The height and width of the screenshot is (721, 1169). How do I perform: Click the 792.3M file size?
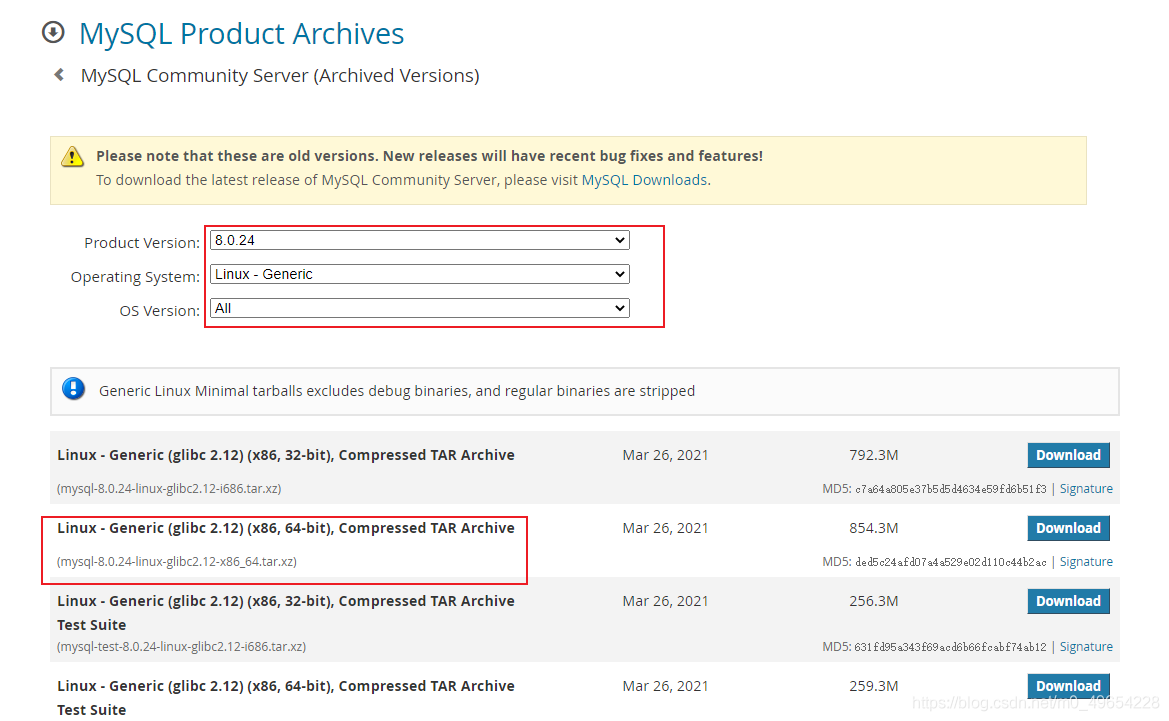[874, 455]
